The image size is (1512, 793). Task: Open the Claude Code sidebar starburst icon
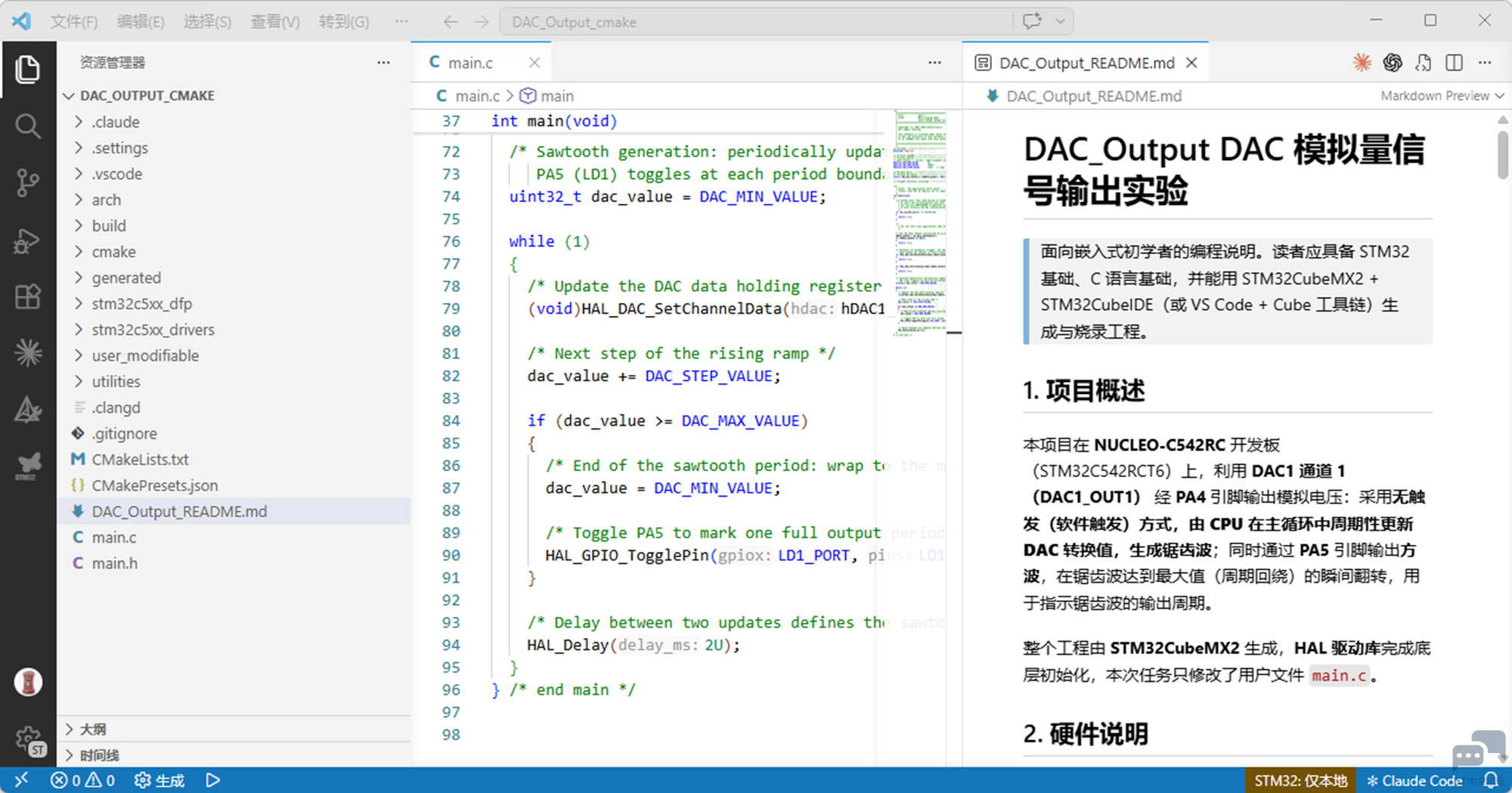(x=28, y=353)
